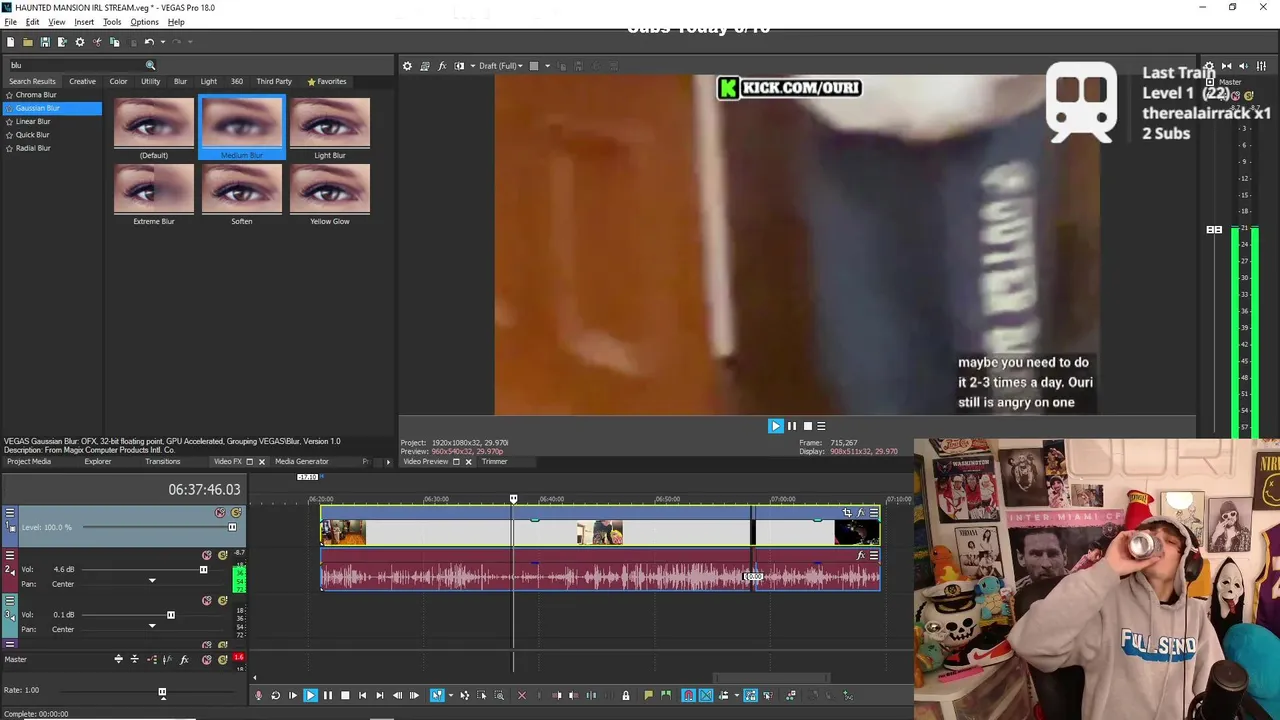Open the Favorites tab
Viewport: 1280px width, 720px height.
[327, 82]
